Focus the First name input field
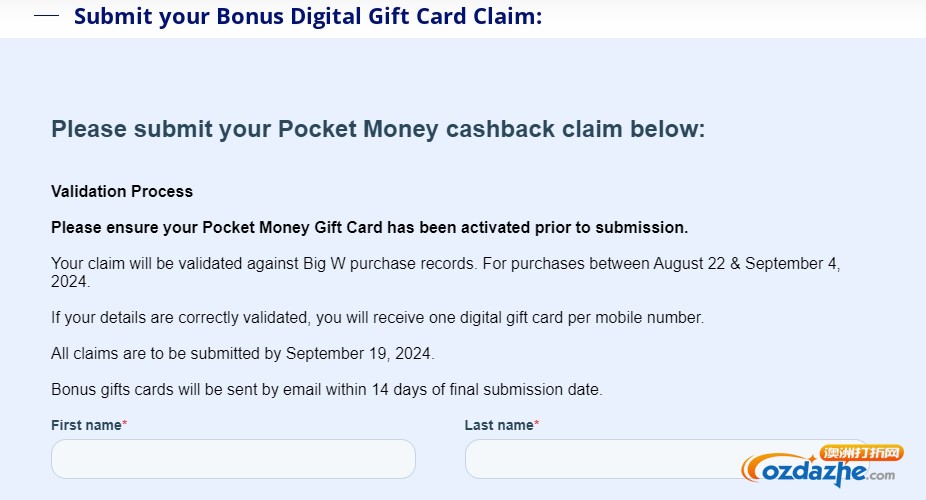The image size is (926, 500). click(x=233, y=459)
